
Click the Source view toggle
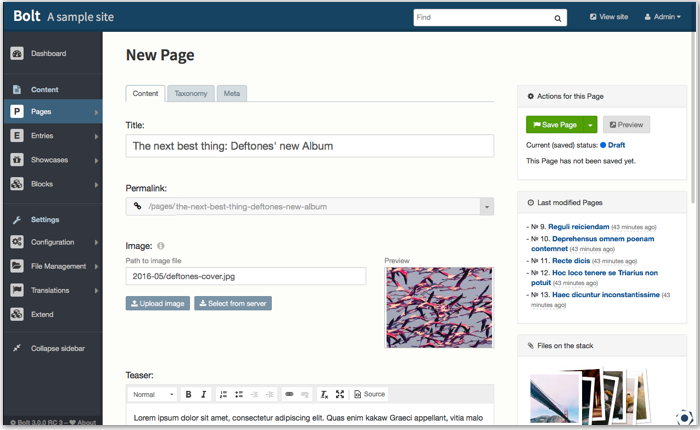[369, 394]
